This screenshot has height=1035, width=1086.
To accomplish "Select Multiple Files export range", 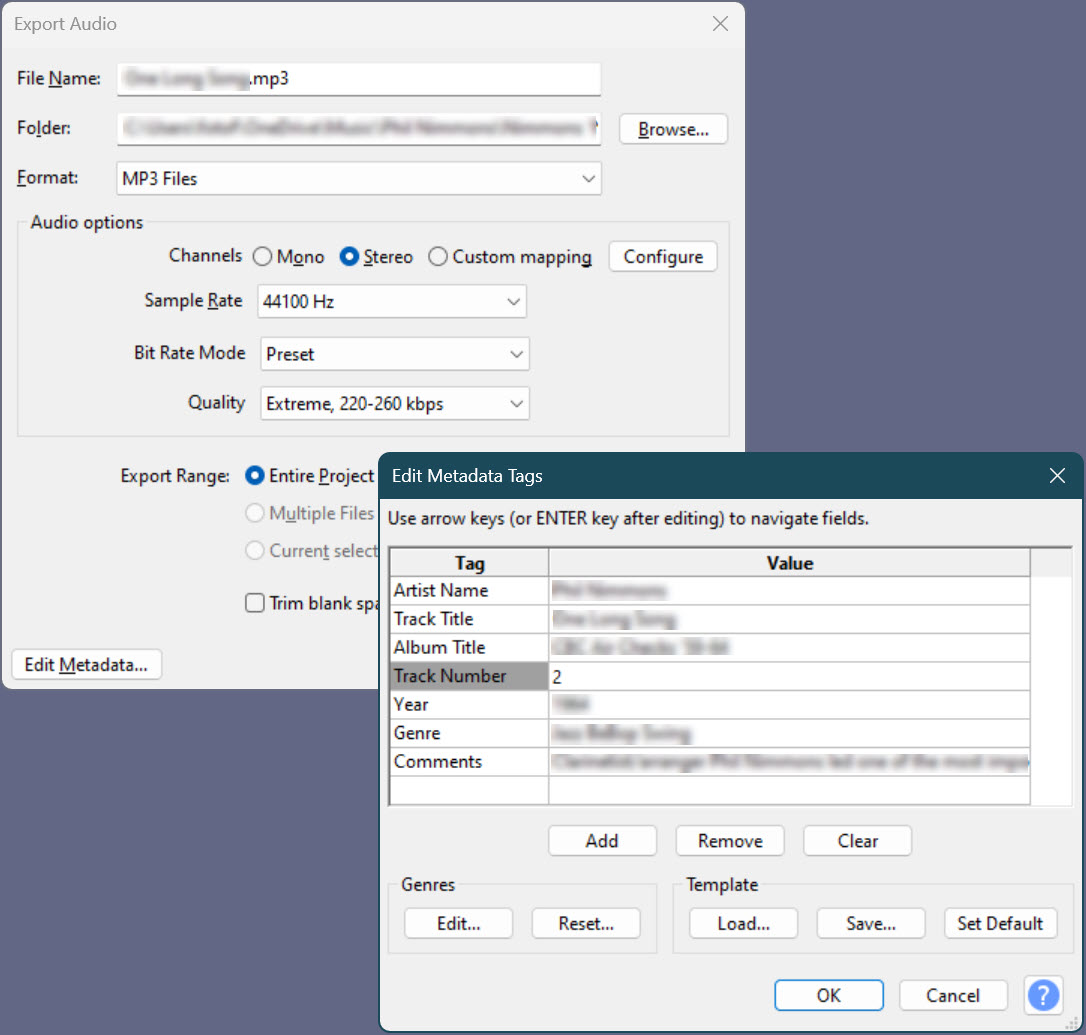I will (310, 513).
